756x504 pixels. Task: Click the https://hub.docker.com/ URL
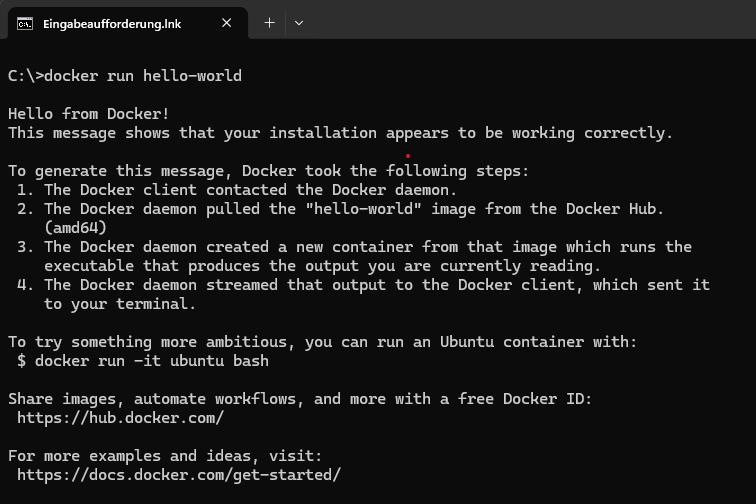(x=121, y=418)
